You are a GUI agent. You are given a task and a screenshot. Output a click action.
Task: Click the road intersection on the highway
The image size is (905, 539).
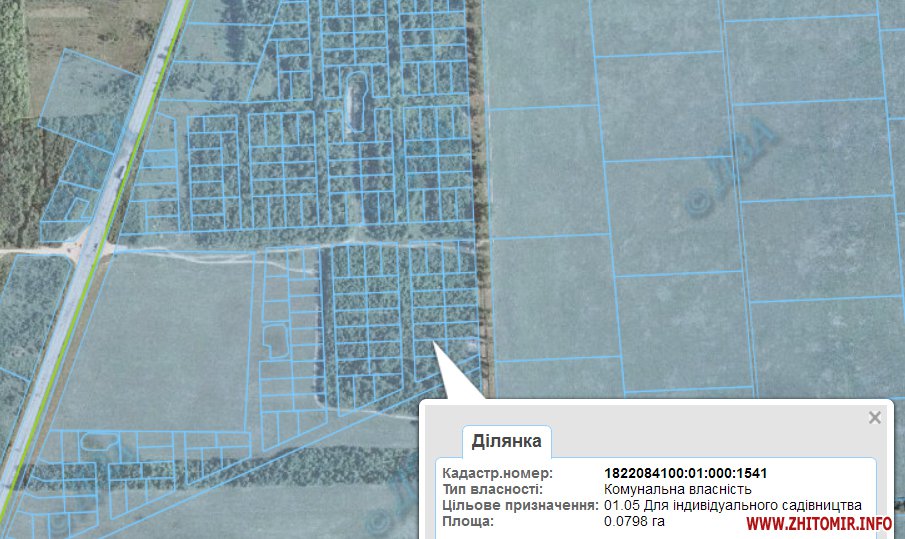tap(93, 245)
